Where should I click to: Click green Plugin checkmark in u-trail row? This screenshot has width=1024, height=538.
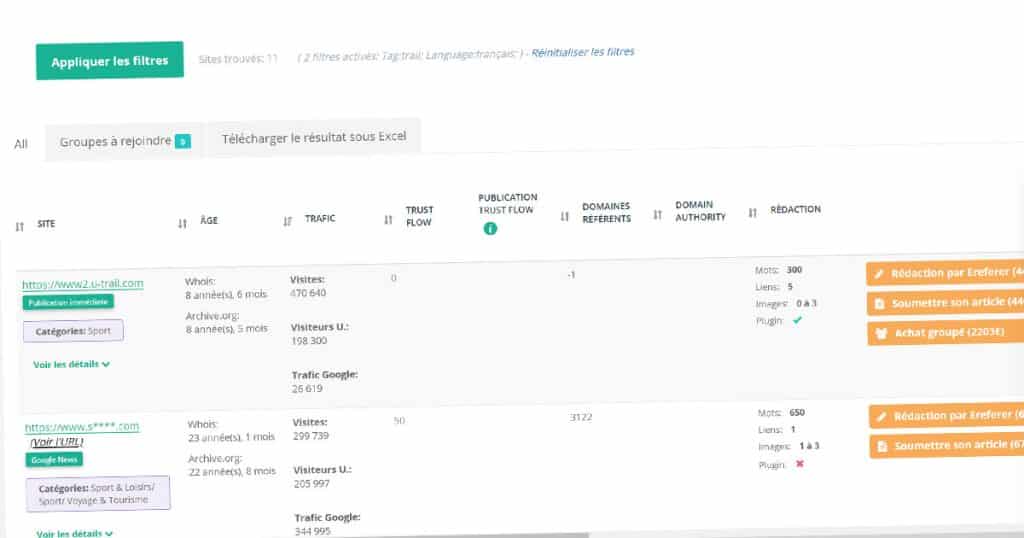[x=797, y=320]
